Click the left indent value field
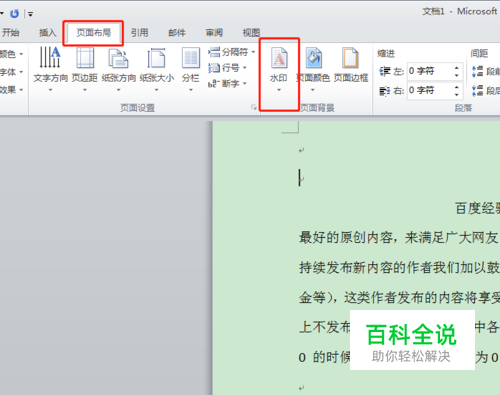Screen dimensions: 500x395 429,71
